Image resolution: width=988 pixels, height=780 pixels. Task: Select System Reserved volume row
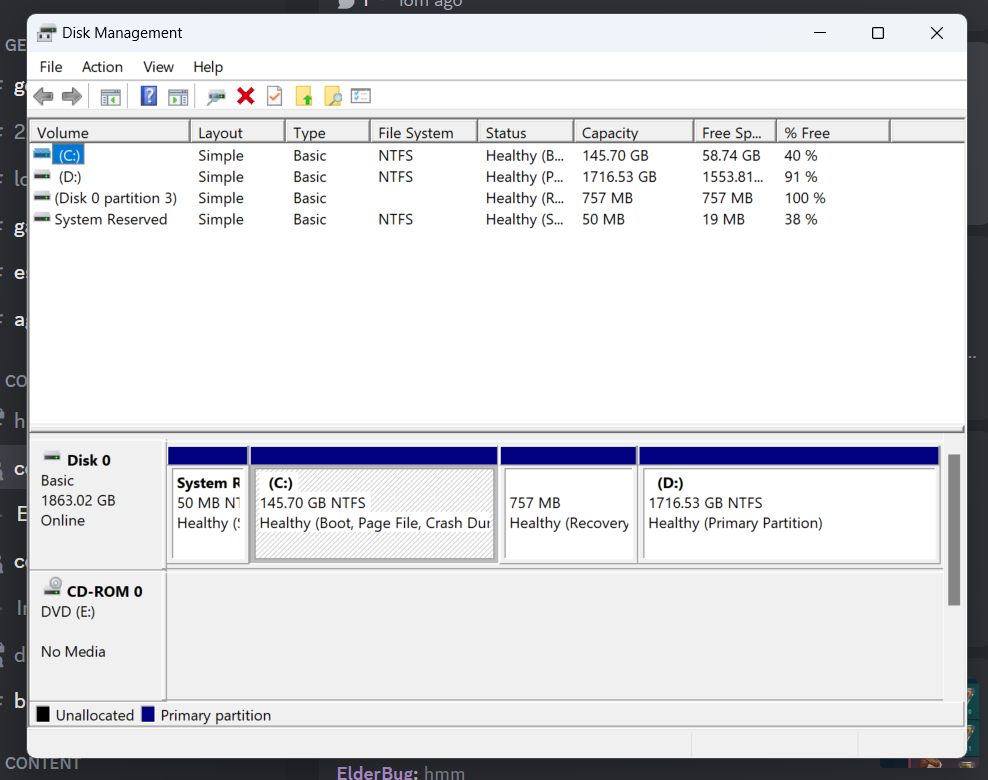point(110,220)
